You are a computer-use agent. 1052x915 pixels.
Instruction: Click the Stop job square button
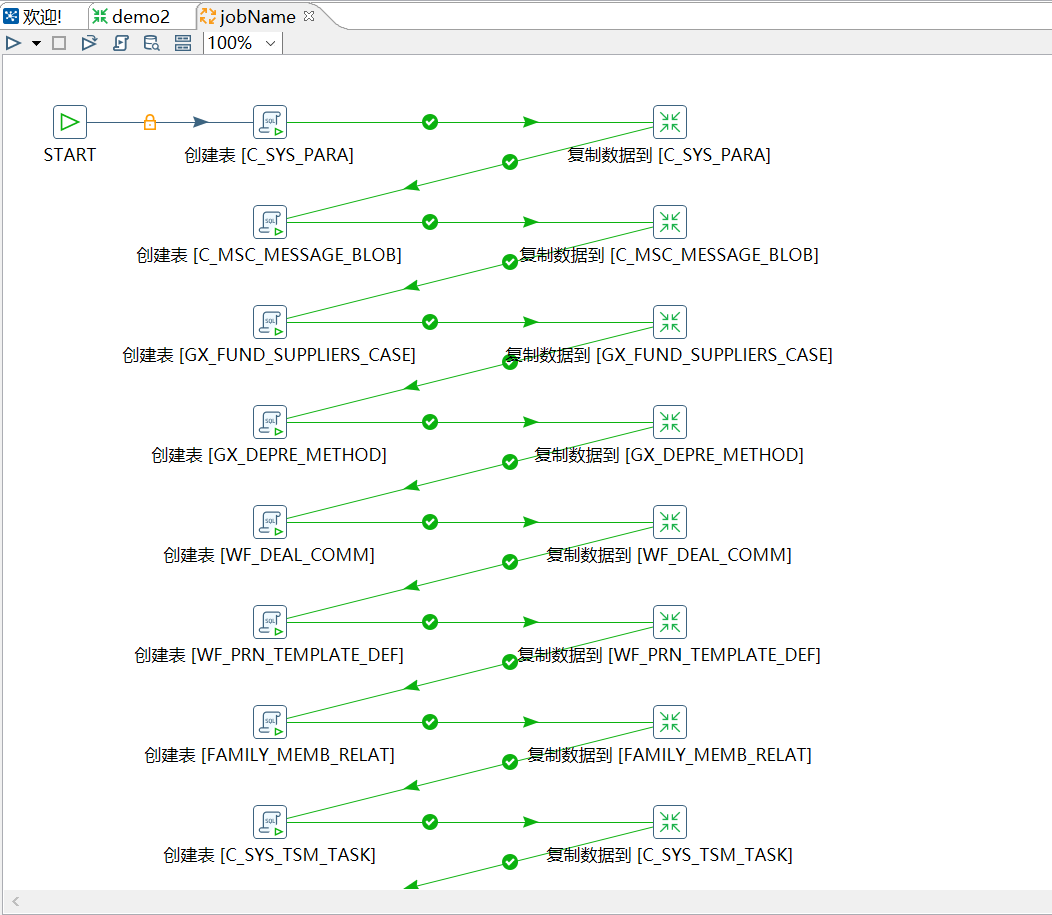pyautogui.click(x=59, y=43)
